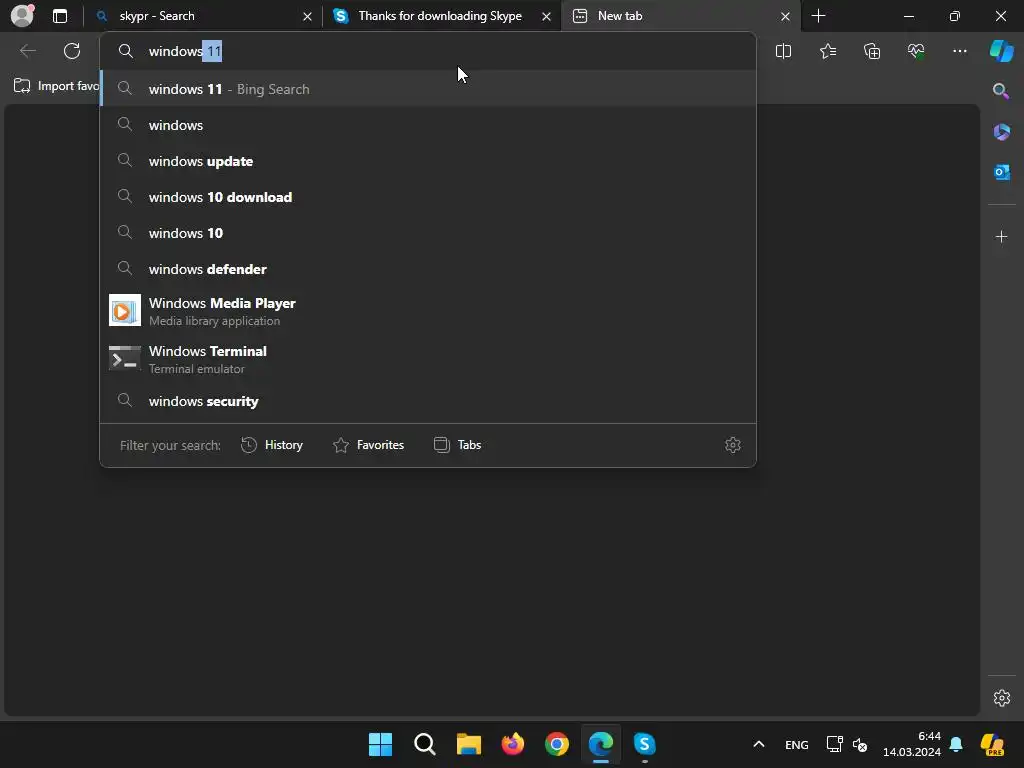
Task: Open the ENG language switcher
Action: point(797,744)
